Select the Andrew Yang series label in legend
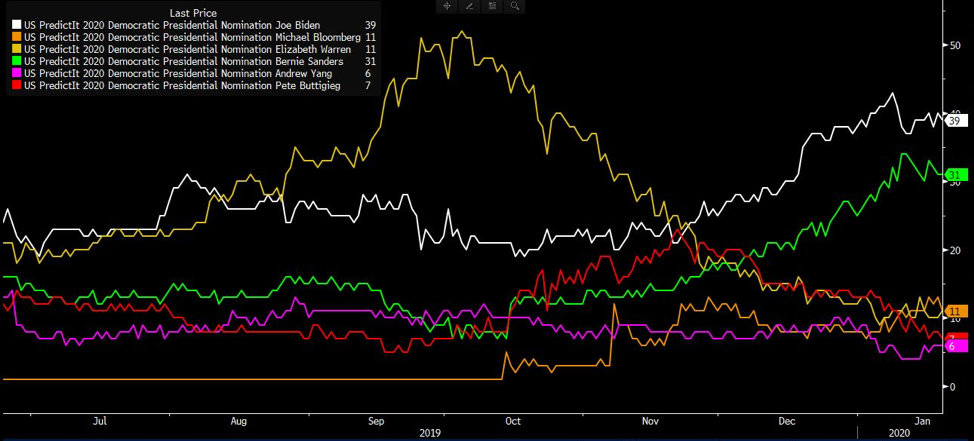This screenshot has width=974, height=441. [178, 73]
